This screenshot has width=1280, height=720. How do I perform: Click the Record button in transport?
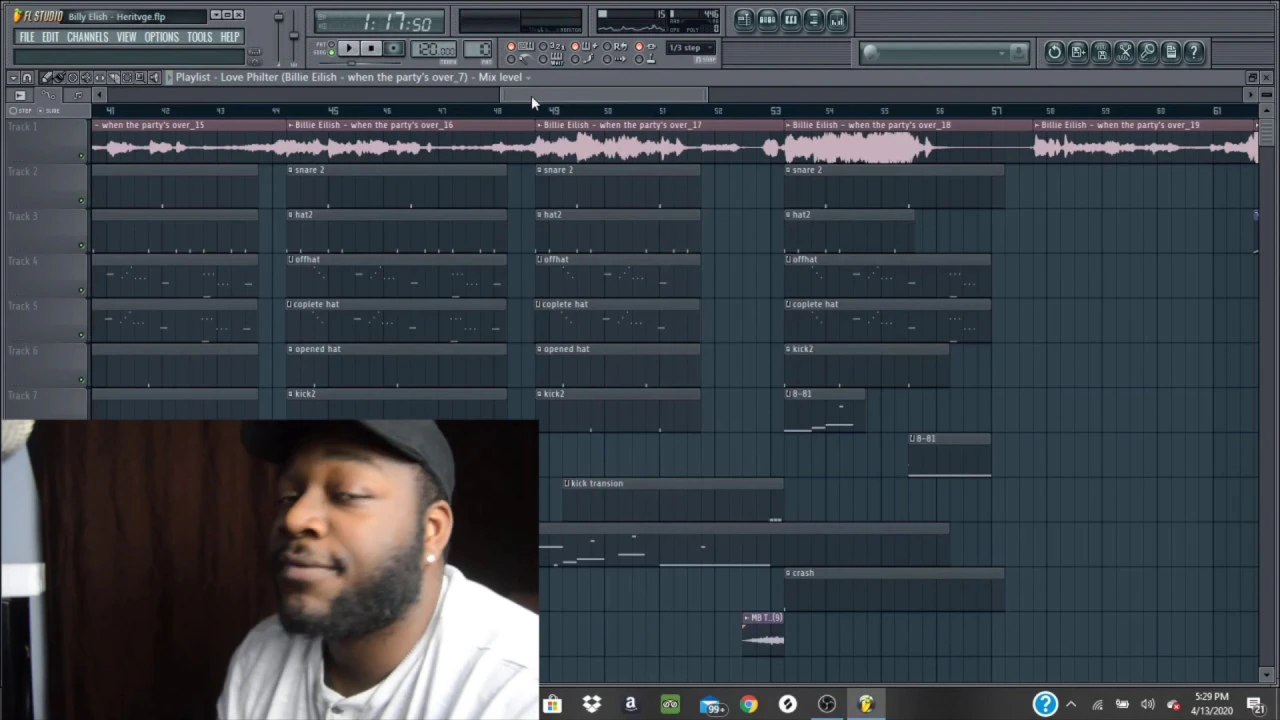(x=393, y=48)
